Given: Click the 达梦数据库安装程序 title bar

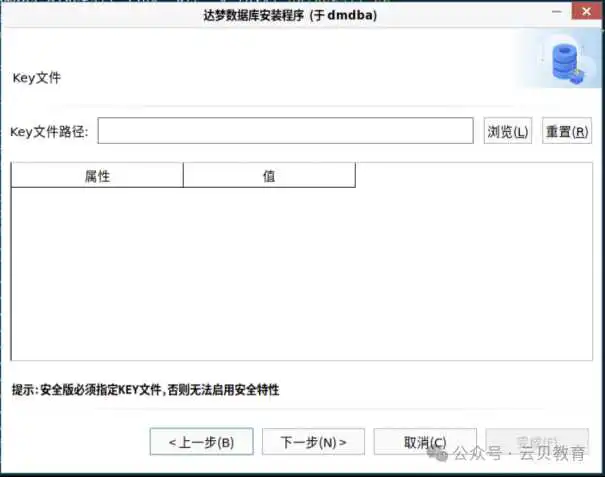Looking at the screenshot, I should 290,15.
